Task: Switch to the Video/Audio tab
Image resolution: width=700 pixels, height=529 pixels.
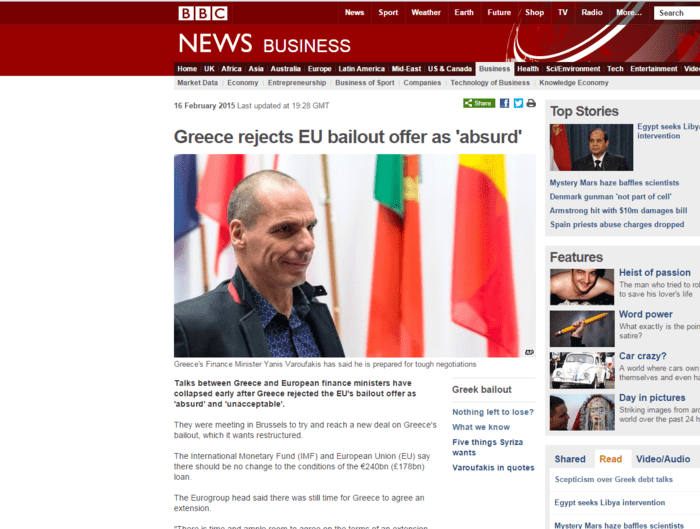Action: tap(662, 459)
